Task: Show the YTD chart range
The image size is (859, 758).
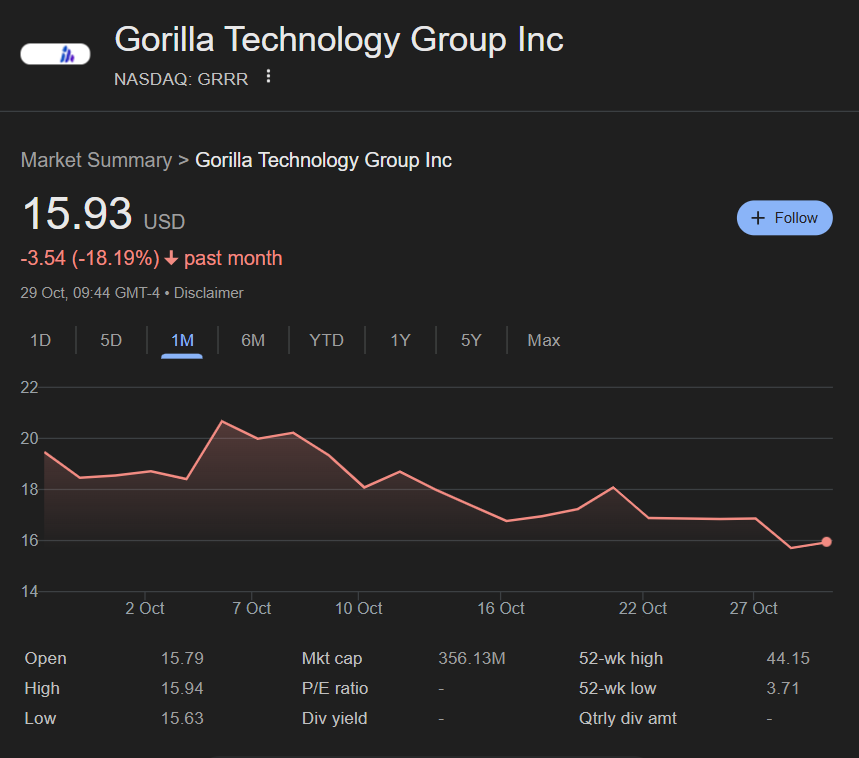Action: [x=326, y=340]
